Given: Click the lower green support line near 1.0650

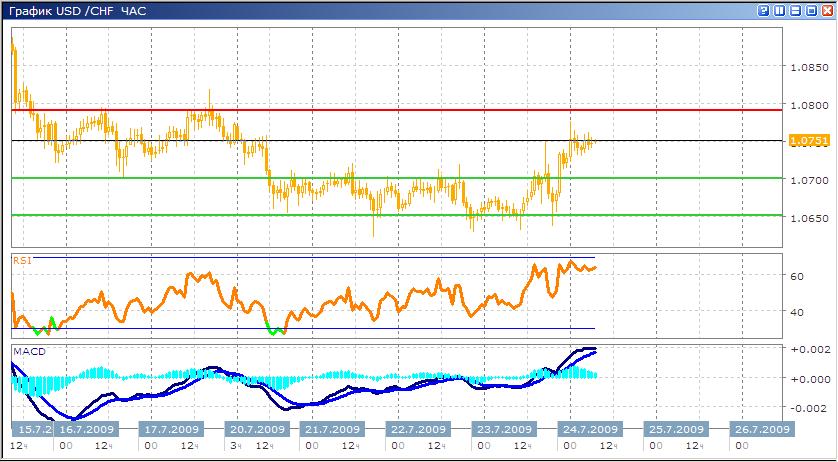Looking at the screenshot, I should click(x=400, y=215).
